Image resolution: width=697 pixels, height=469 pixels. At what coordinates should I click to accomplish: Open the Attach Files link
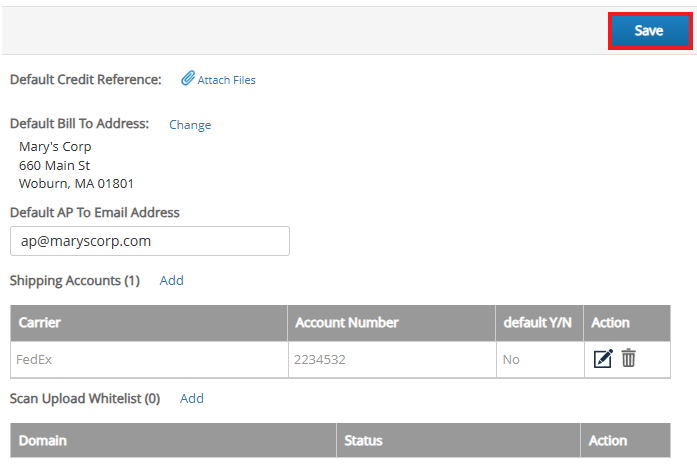(226, 80)
